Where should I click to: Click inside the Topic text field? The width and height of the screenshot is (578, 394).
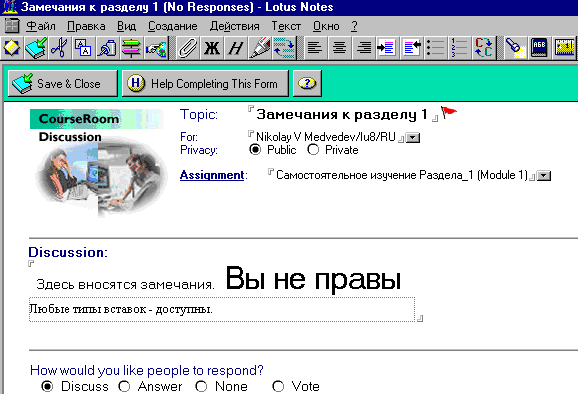coord(342,114)
